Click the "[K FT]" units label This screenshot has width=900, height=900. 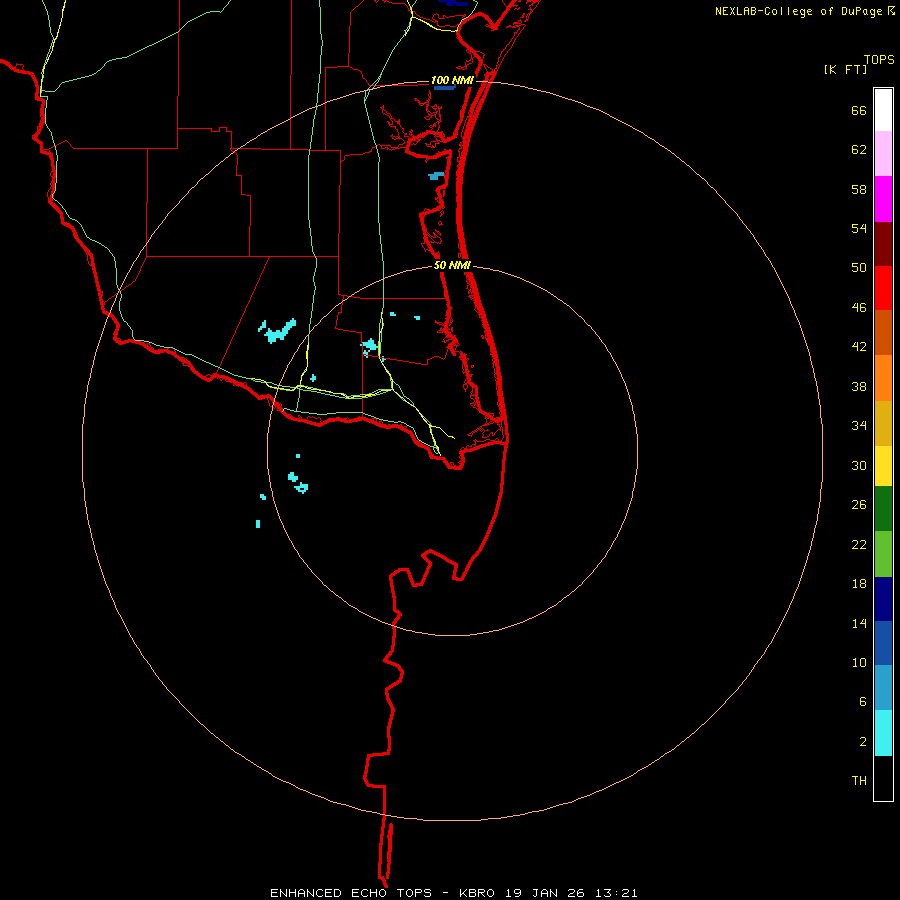845,69
